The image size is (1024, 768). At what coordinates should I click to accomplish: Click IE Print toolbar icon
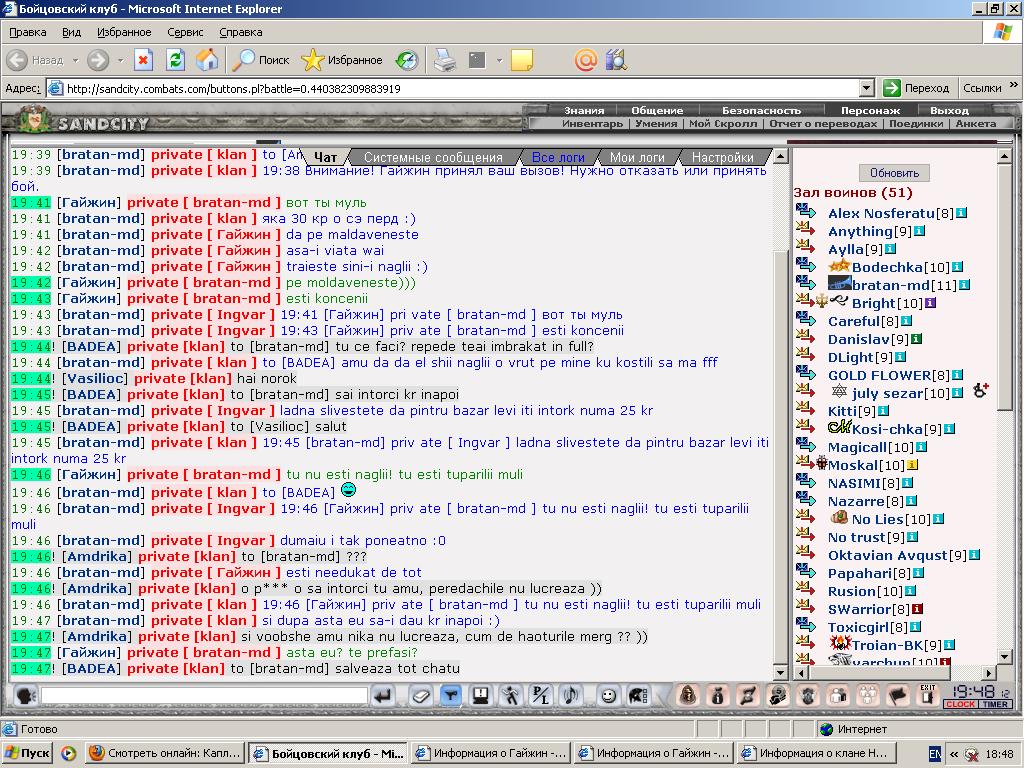pos(445,60)
